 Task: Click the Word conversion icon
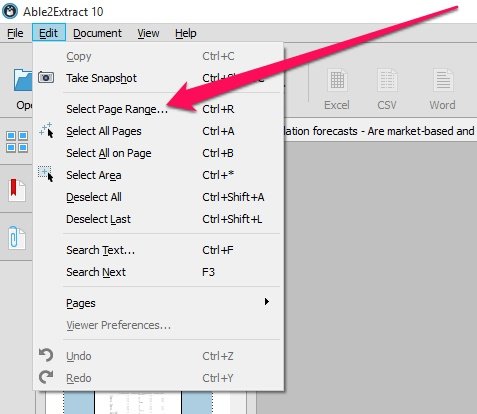(x=443, y=80)
